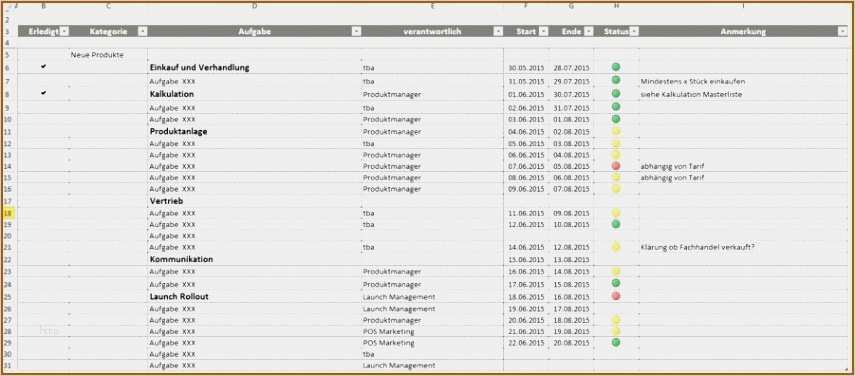Select column header D
The image size is (855, 376).
click(255, 6)
